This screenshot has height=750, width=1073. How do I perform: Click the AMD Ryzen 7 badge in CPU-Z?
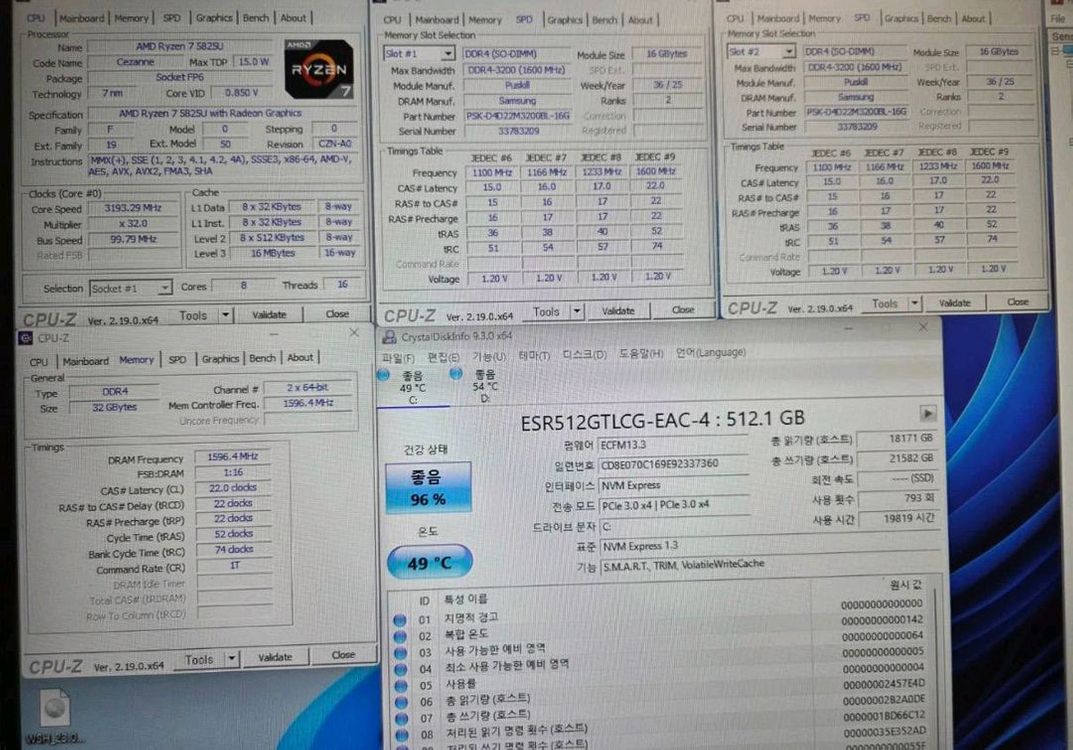click(319, 68)
